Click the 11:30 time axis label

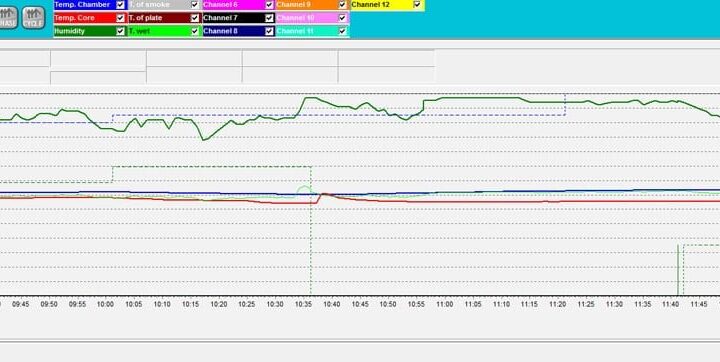pos(614,304)
